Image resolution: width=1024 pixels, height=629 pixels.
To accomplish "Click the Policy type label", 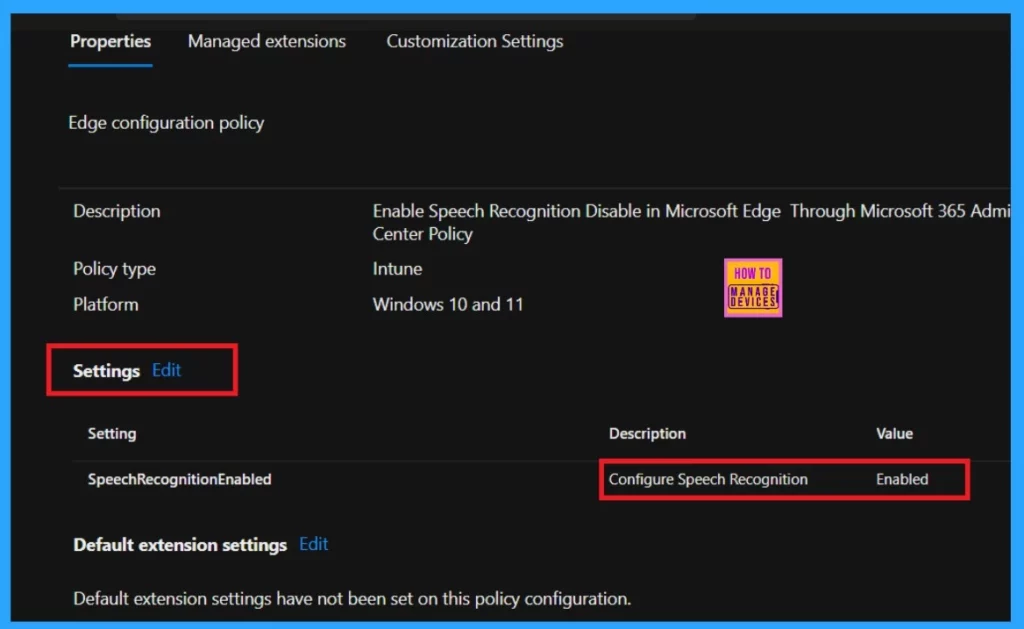I will tap(114, 268).
